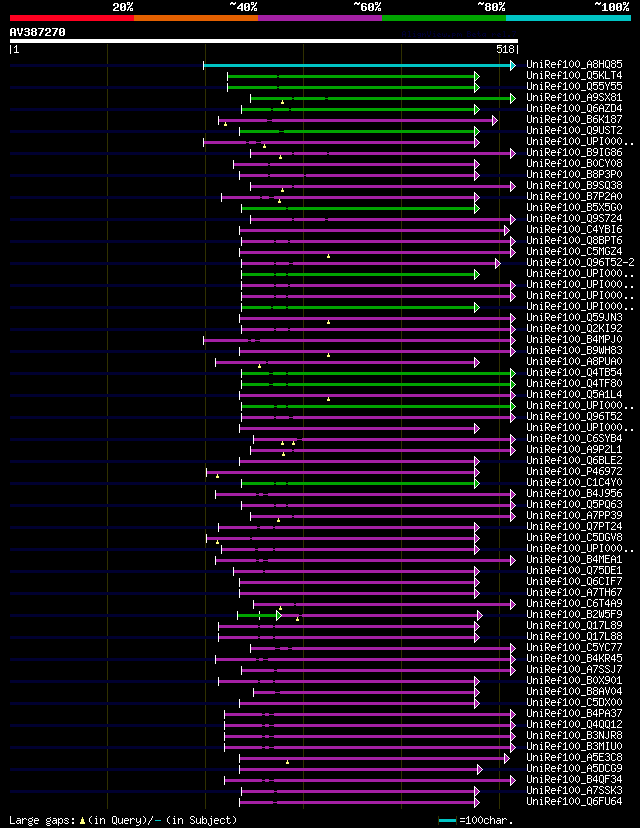Open hit UniRef100_A8HQ85

575,64
